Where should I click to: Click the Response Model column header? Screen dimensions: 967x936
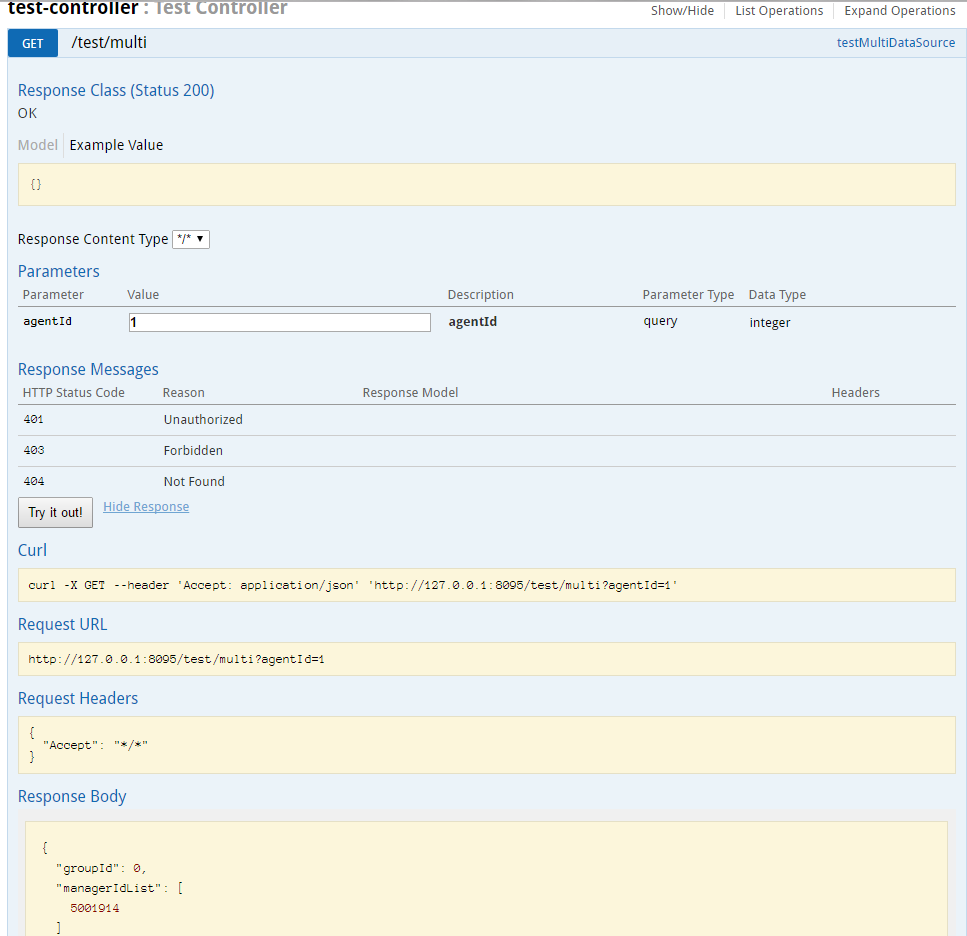410,393
